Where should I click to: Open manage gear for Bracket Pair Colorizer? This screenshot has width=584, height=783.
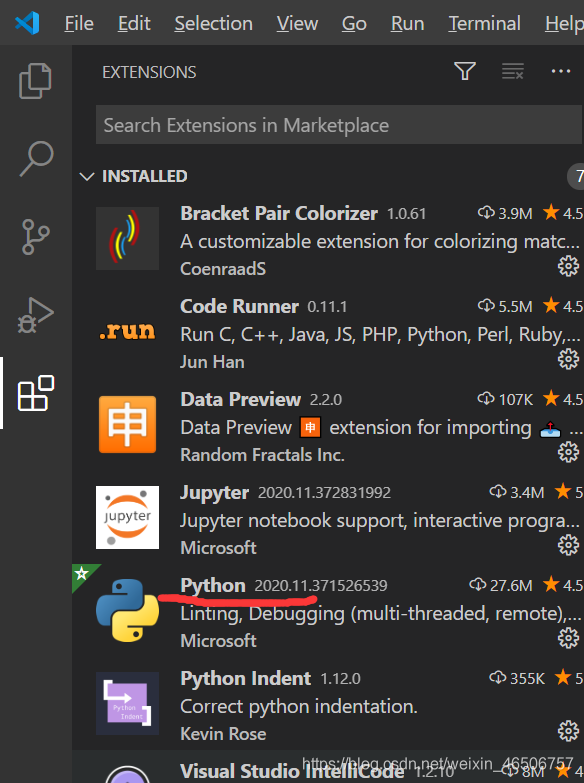point(568,266)
